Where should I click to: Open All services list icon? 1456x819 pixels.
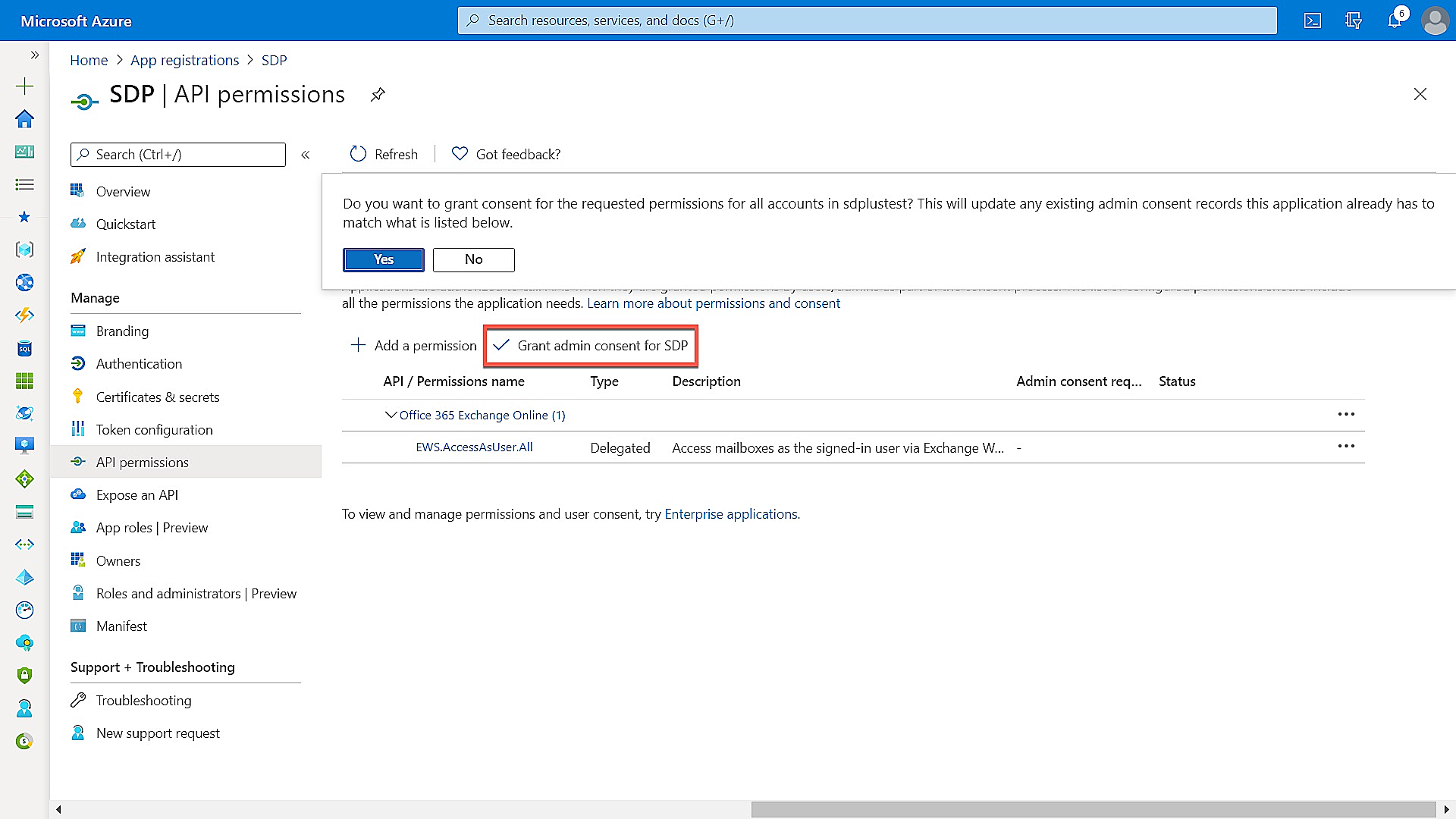24,184
